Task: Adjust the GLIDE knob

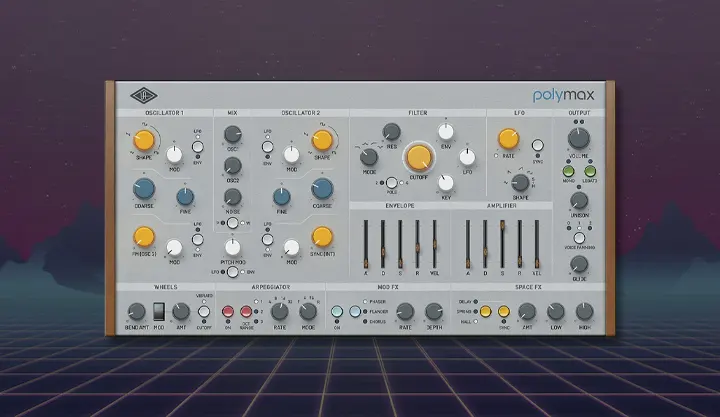Action: click(579, 264)
